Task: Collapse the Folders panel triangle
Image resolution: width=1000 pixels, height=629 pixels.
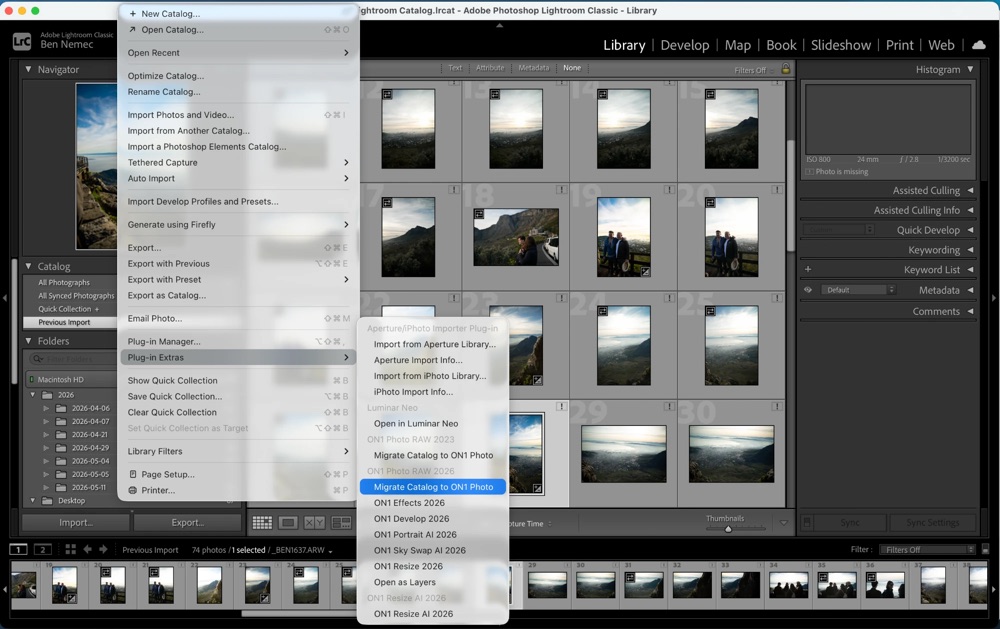Action: tap(28, 341)
